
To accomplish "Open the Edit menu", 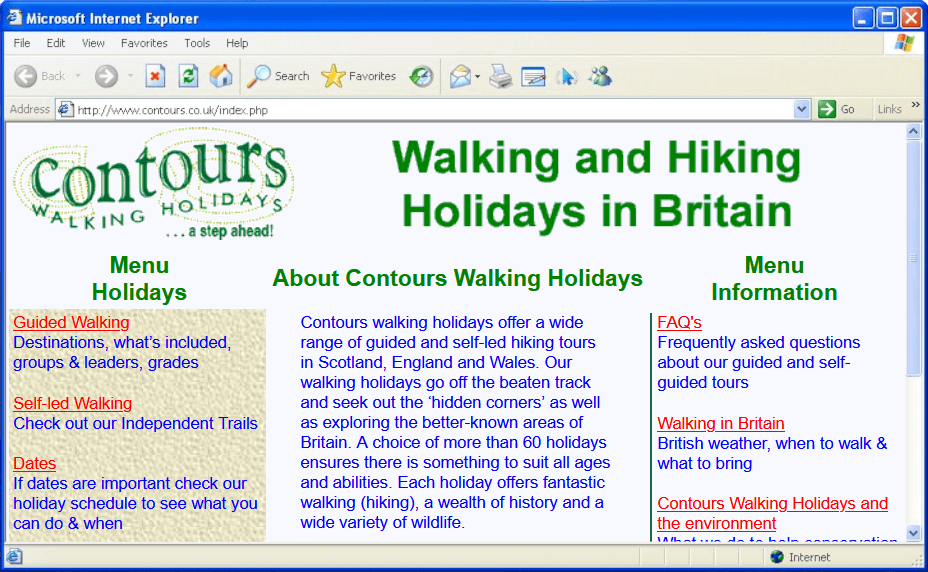I will click(56, 43).
